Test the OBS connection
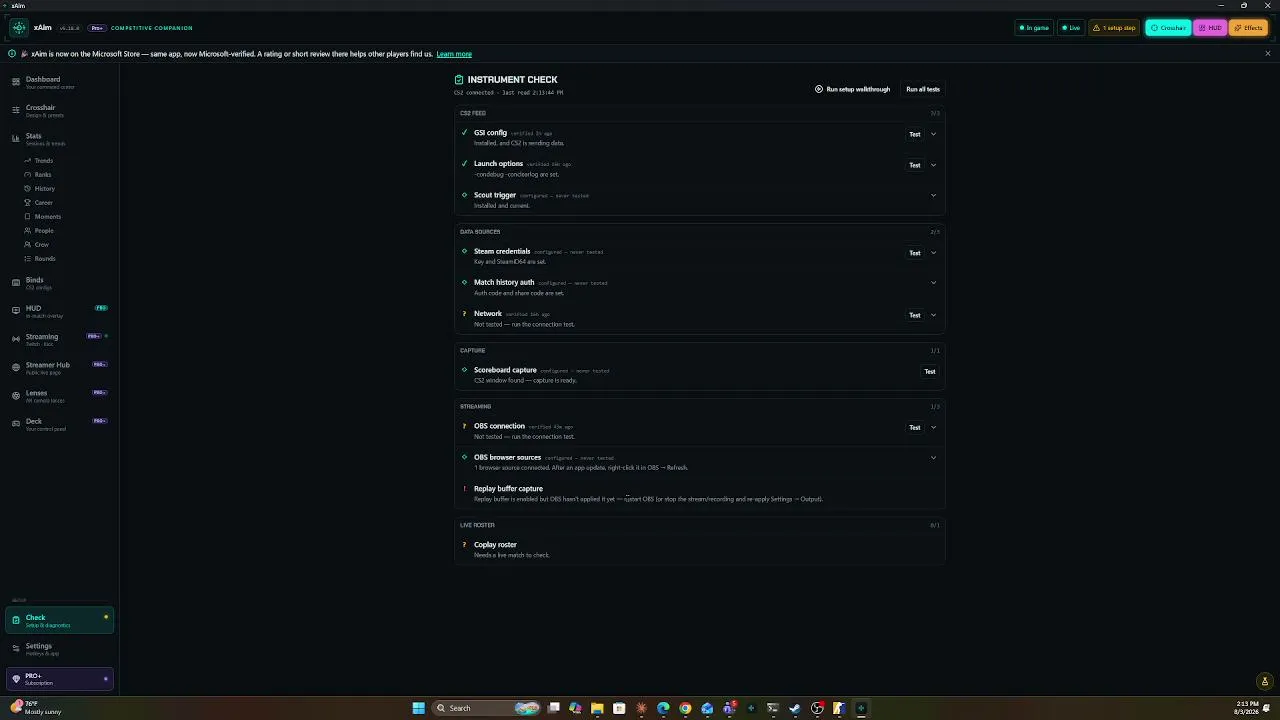Screen dimensions: 1280x720 point(914,428)
